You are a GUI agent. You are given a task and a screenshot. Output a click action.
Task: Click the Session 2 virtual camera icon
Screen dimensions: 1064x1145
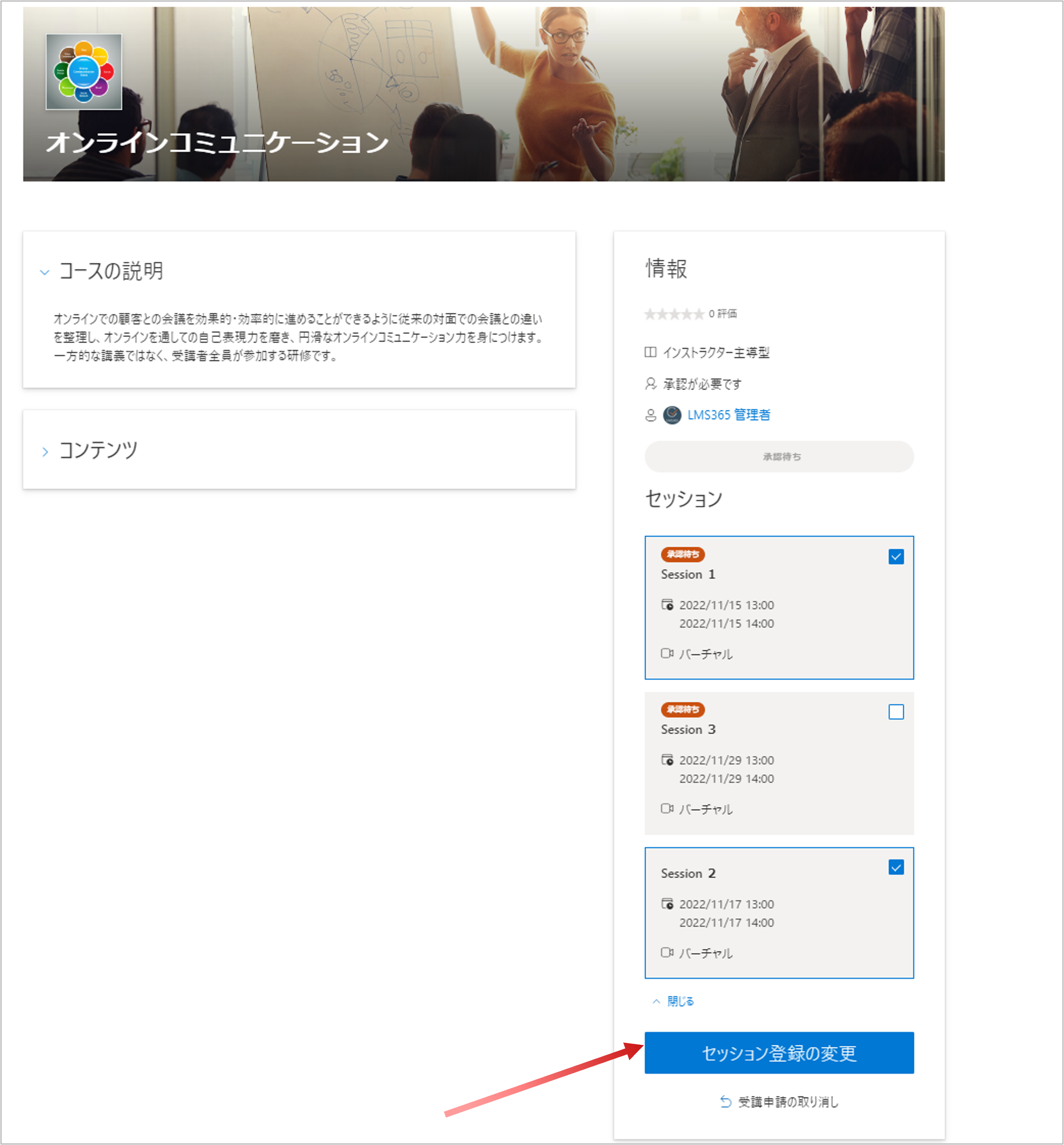pos(667,952)
